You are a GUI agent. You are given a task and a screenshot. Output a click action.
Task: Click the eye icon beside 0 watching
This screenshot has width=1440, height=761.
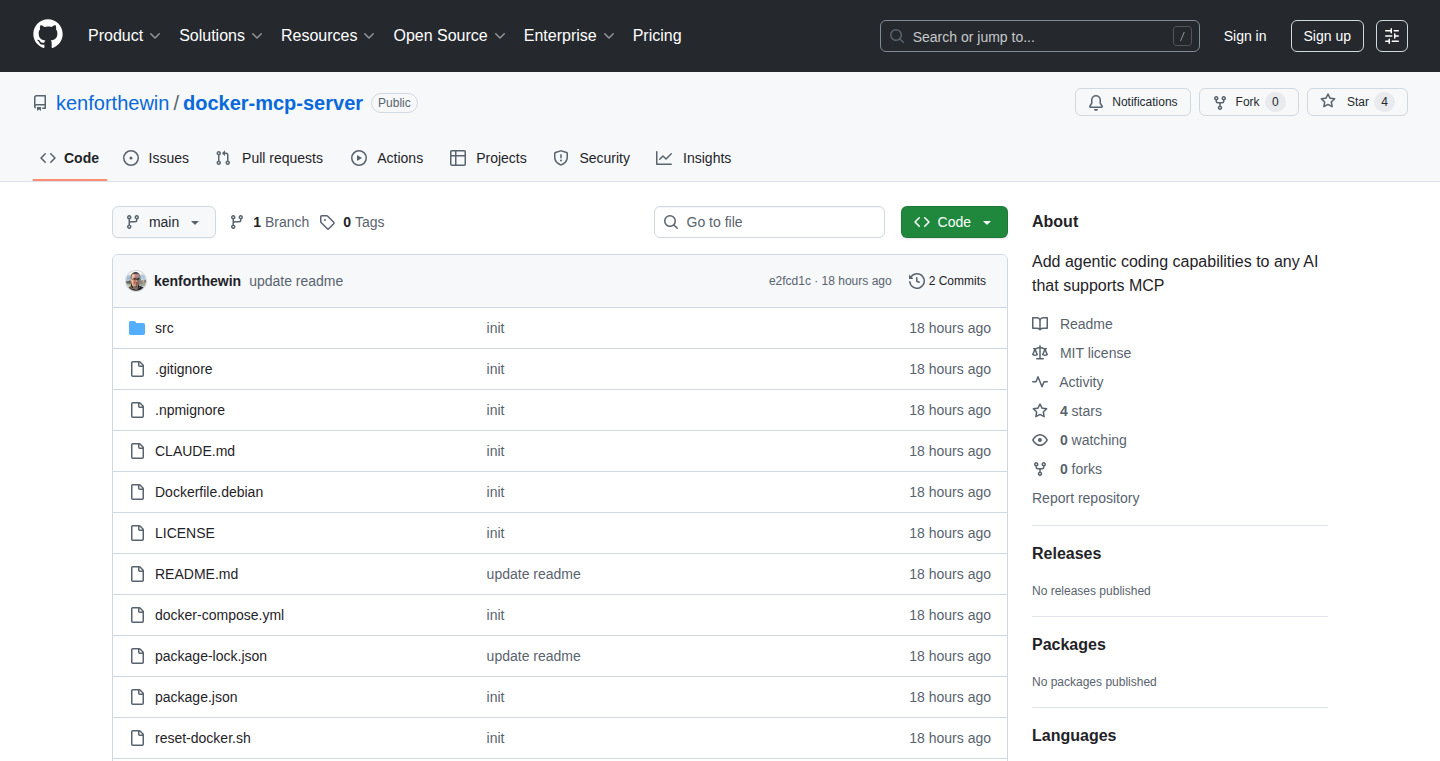click(1040, 440)
